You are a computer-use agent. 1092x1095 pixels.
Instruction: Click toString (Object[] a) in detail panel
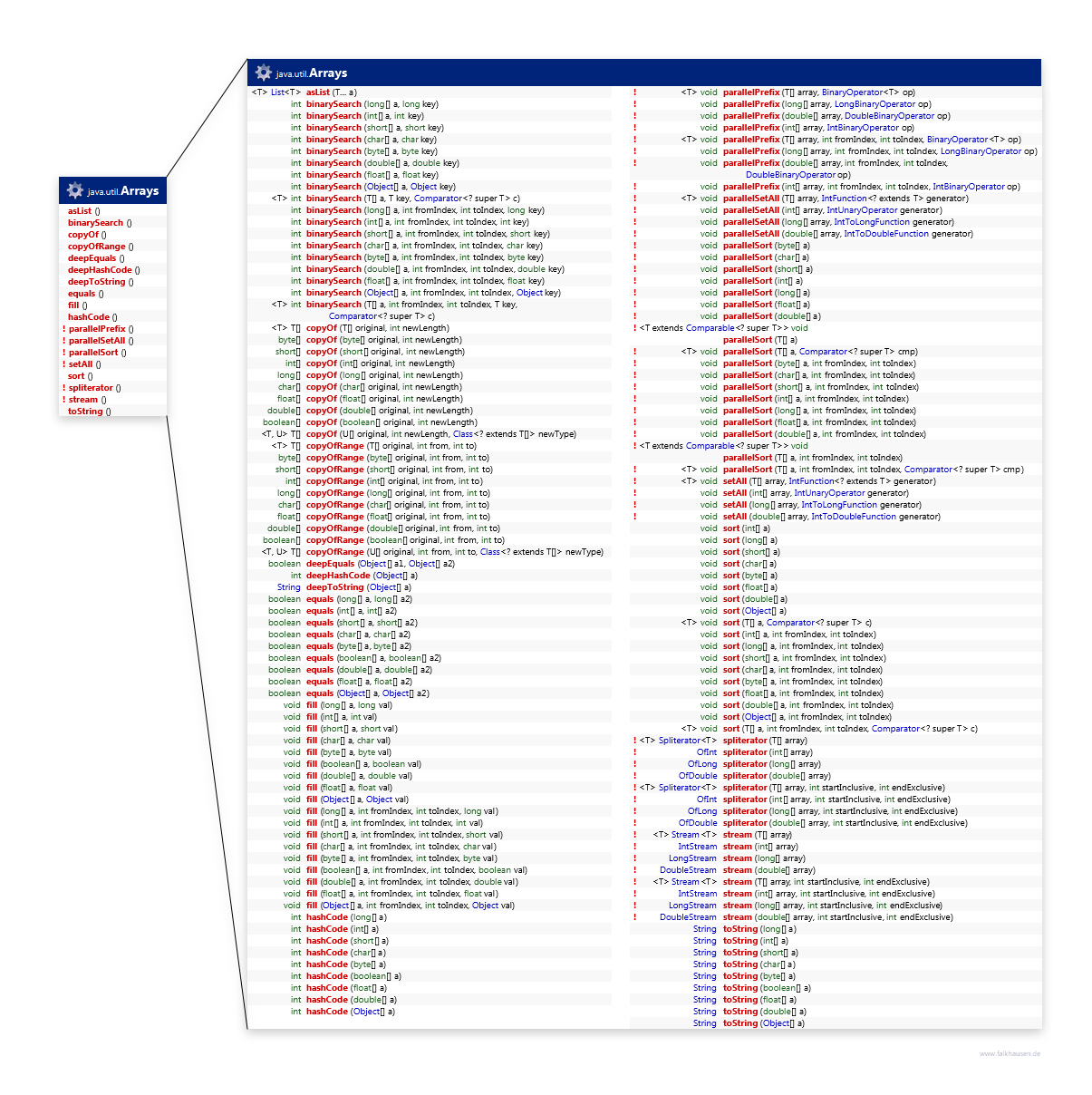(764, 1023)
